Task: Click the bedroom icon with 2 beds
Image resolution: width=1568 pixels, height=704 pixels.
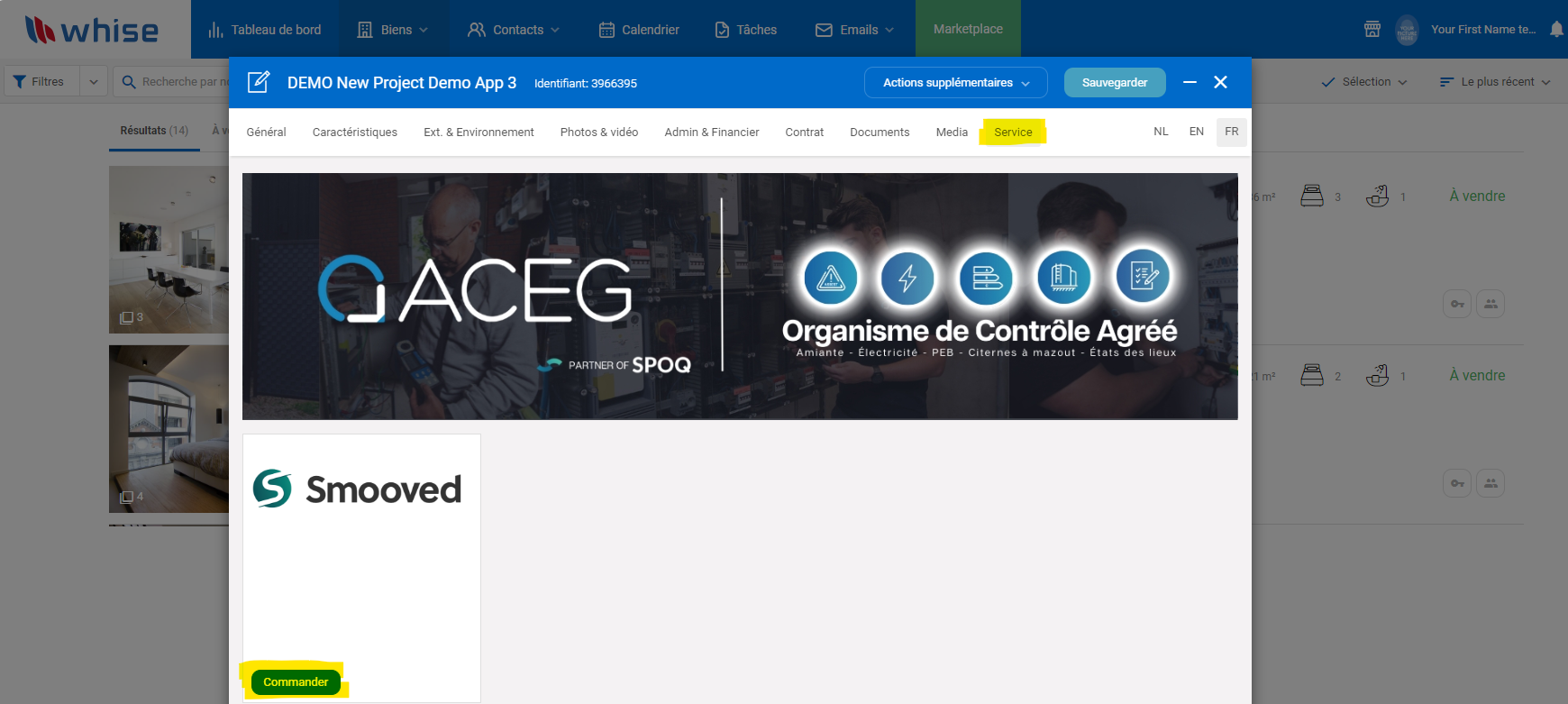Action: [x=1312, y=375]
